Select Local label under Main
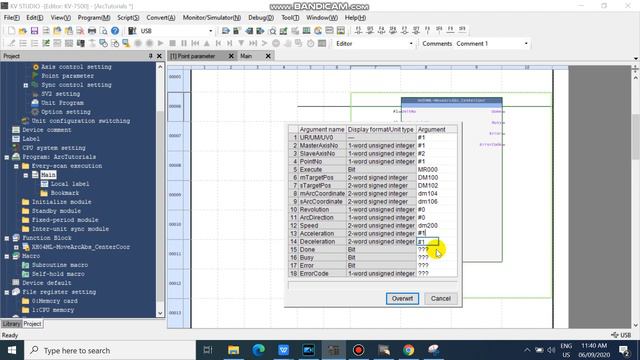This screenshot has width=640, height=360. (70, 184)
